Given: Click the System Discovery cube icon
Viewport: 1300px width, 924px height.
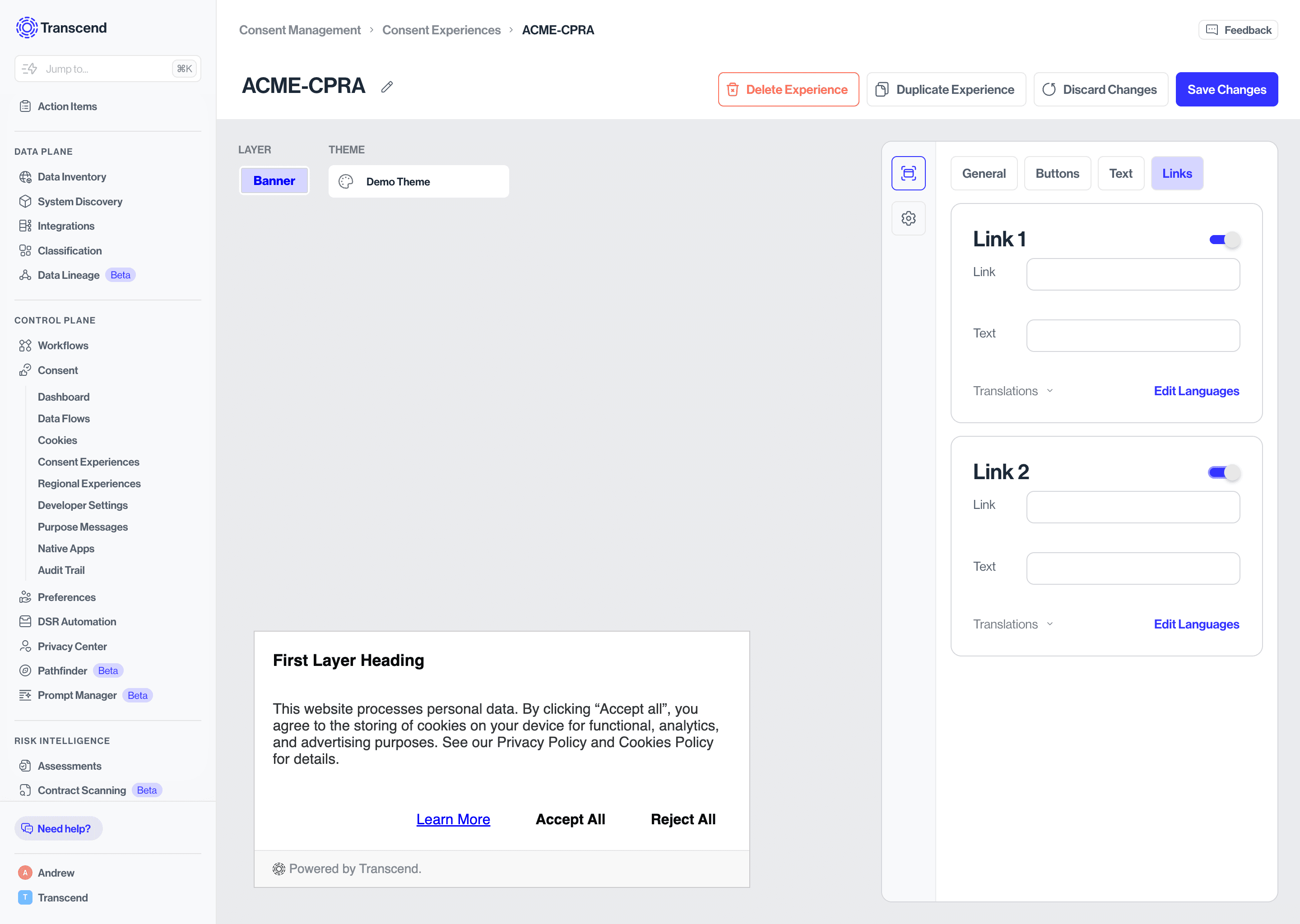Looking at the screenshot, I should (25, 201).
